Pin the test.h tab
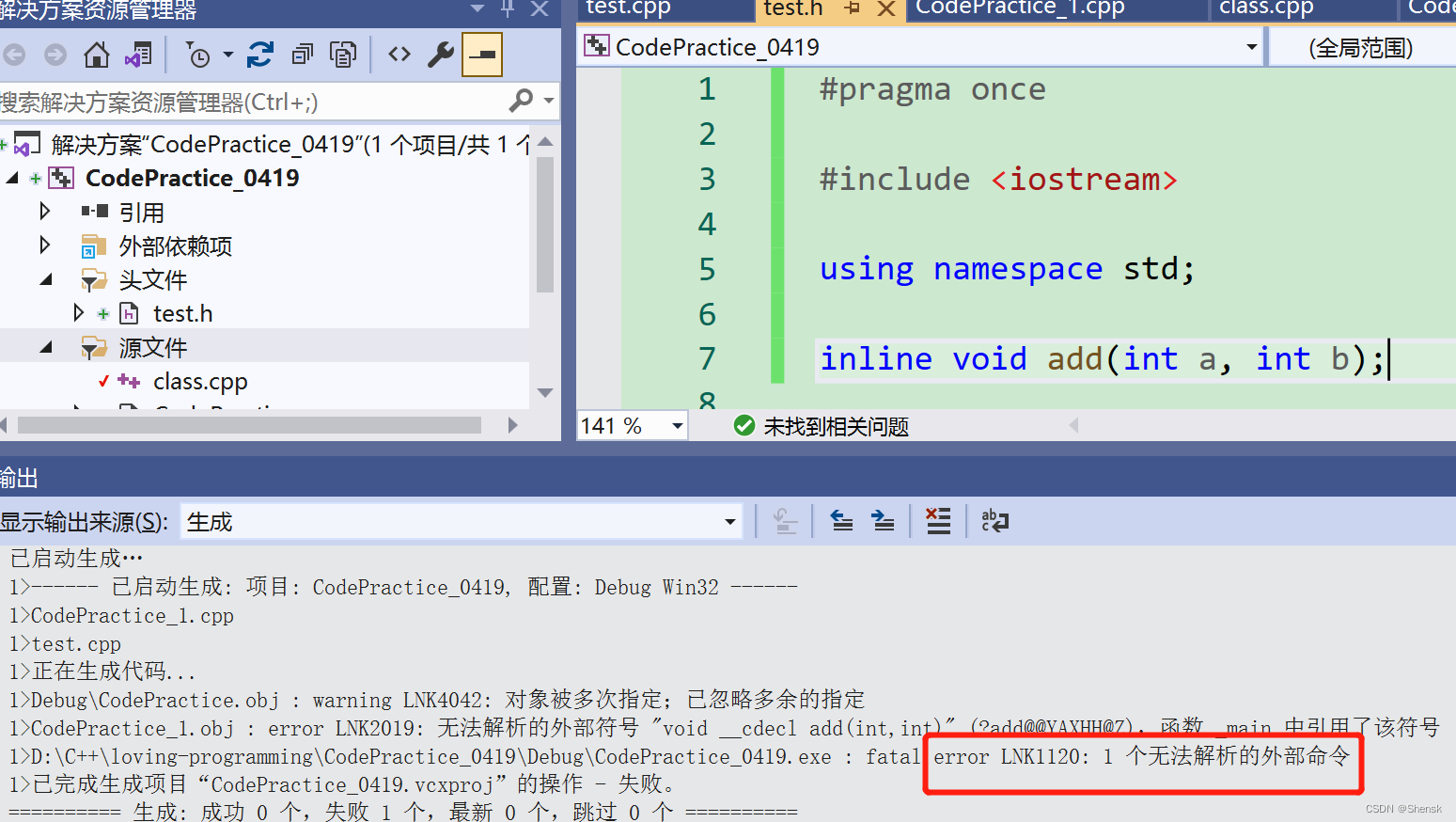Image resolution: width=1456 pixels, height=822 pixels. point(853,8)
